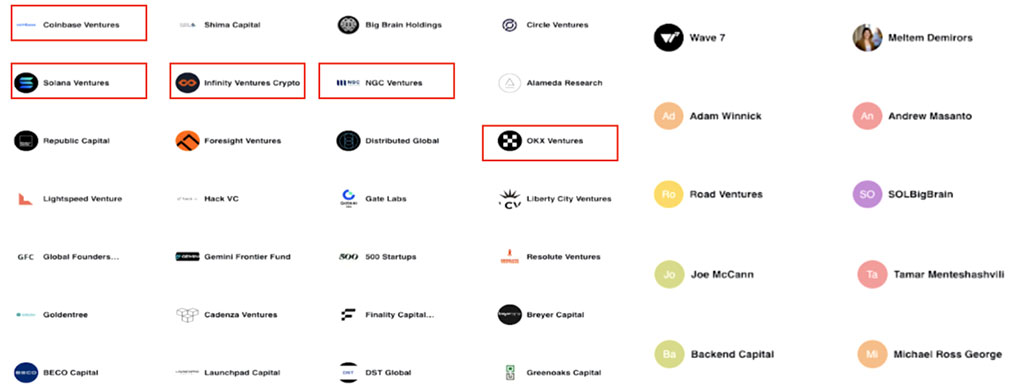Click the Greenoaks Capital name
The width and height of the screenshot is (1024, 387).
coord(564,373)
